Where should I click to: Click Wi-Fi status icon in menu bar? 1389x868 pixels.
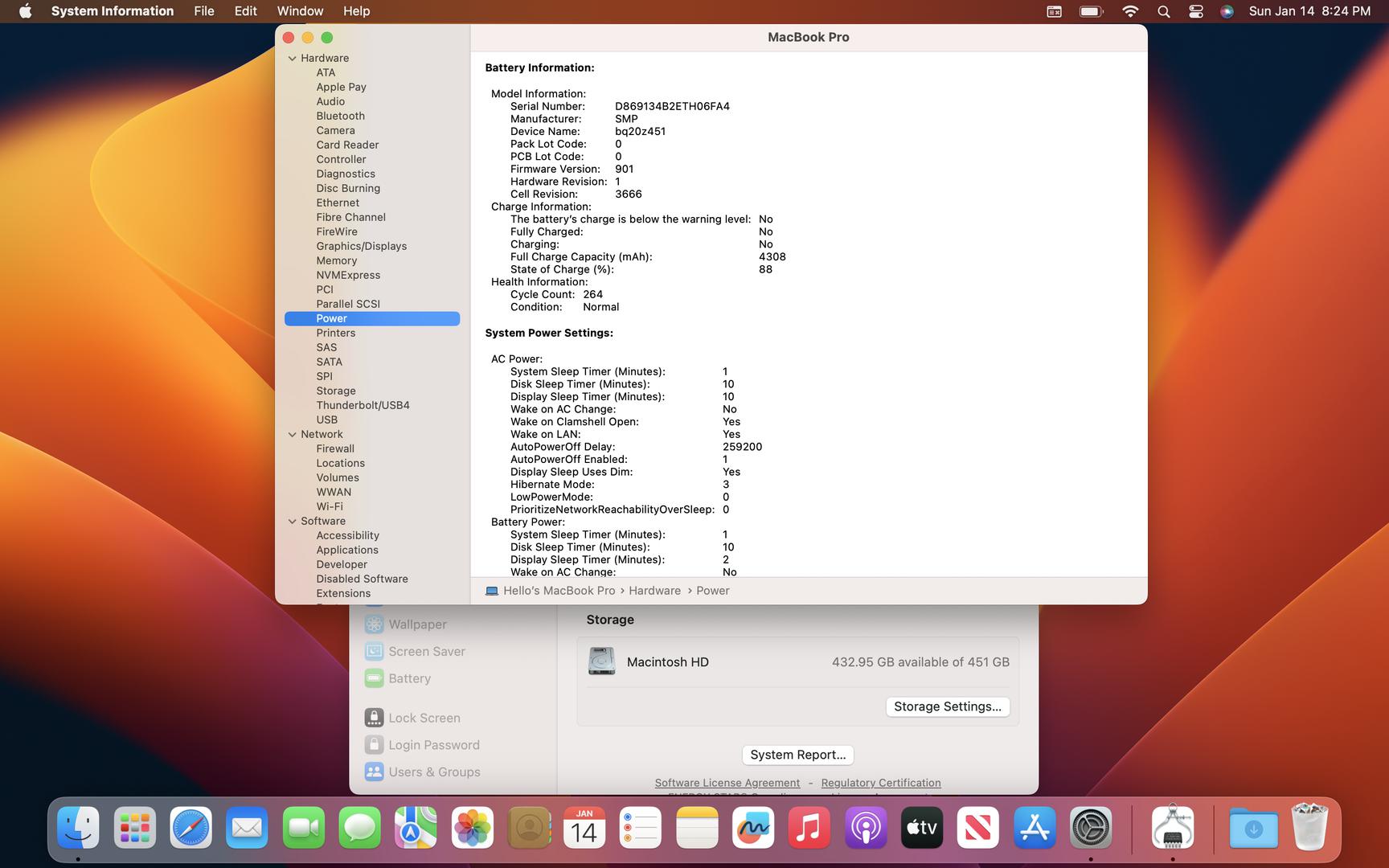click(1130, 11)
